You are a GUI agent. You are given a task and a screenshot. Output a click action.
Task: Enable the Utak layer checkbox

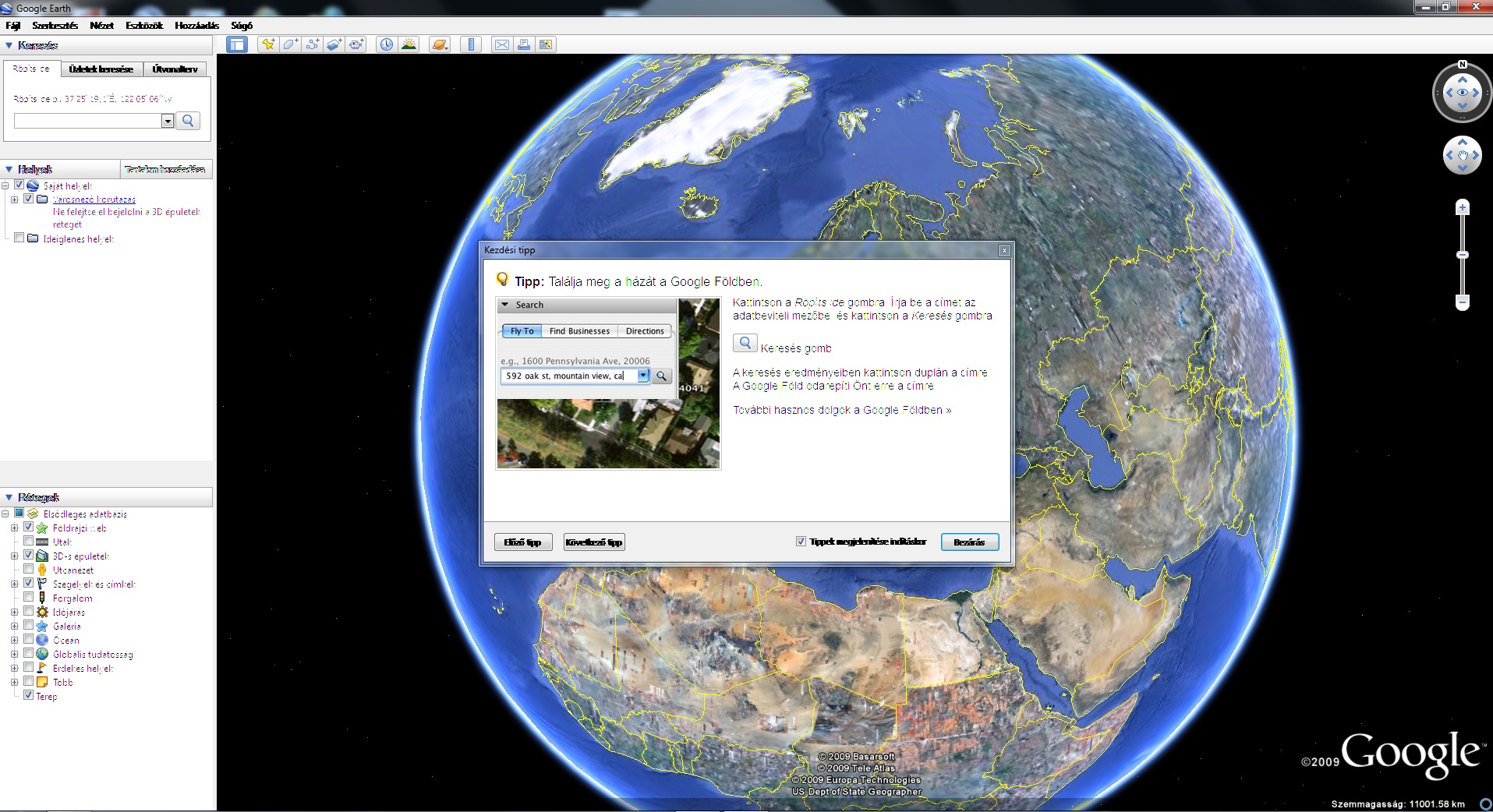click(29, 542)
